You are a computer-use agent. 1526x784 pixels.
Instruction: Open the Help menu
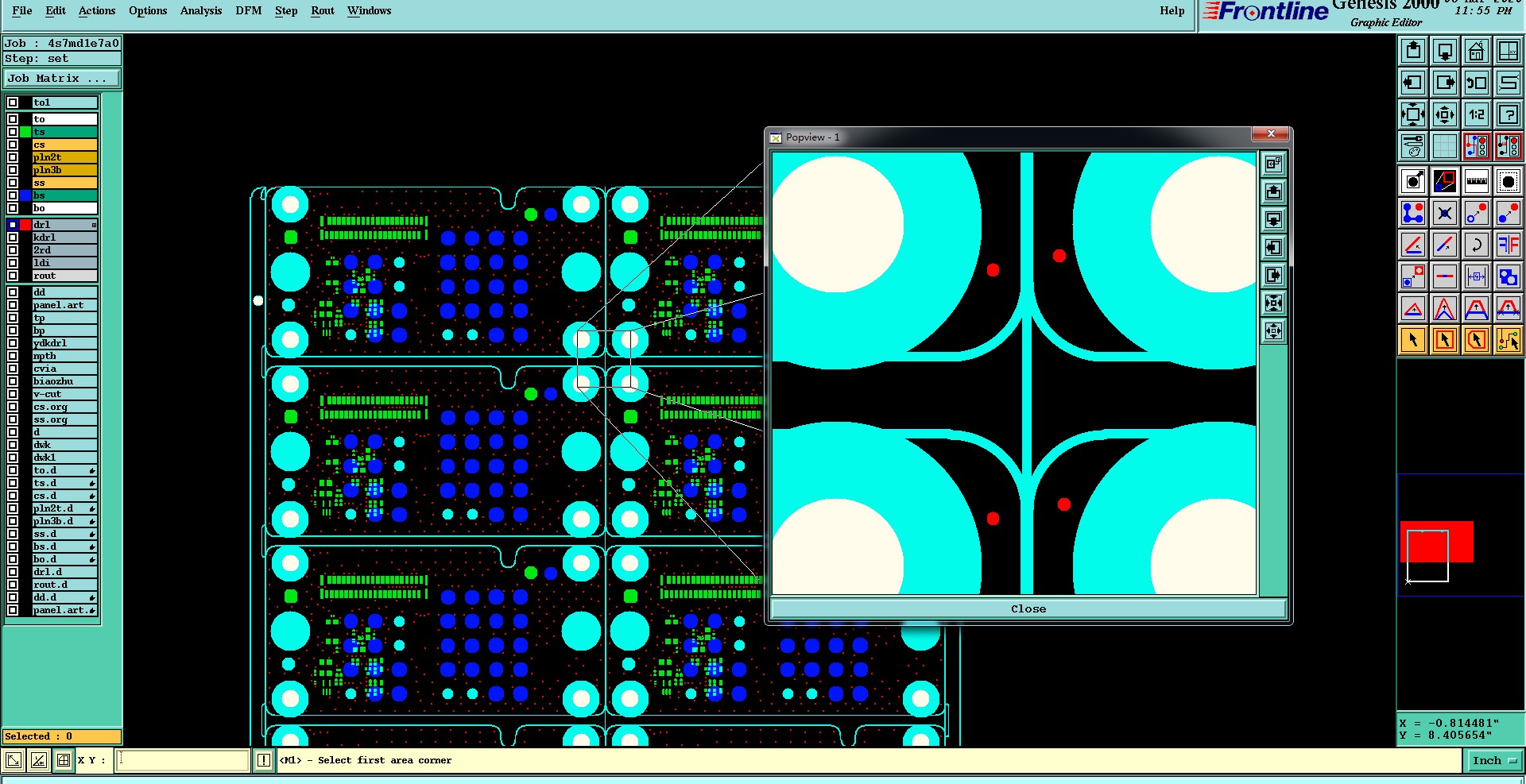(1172, 10)
